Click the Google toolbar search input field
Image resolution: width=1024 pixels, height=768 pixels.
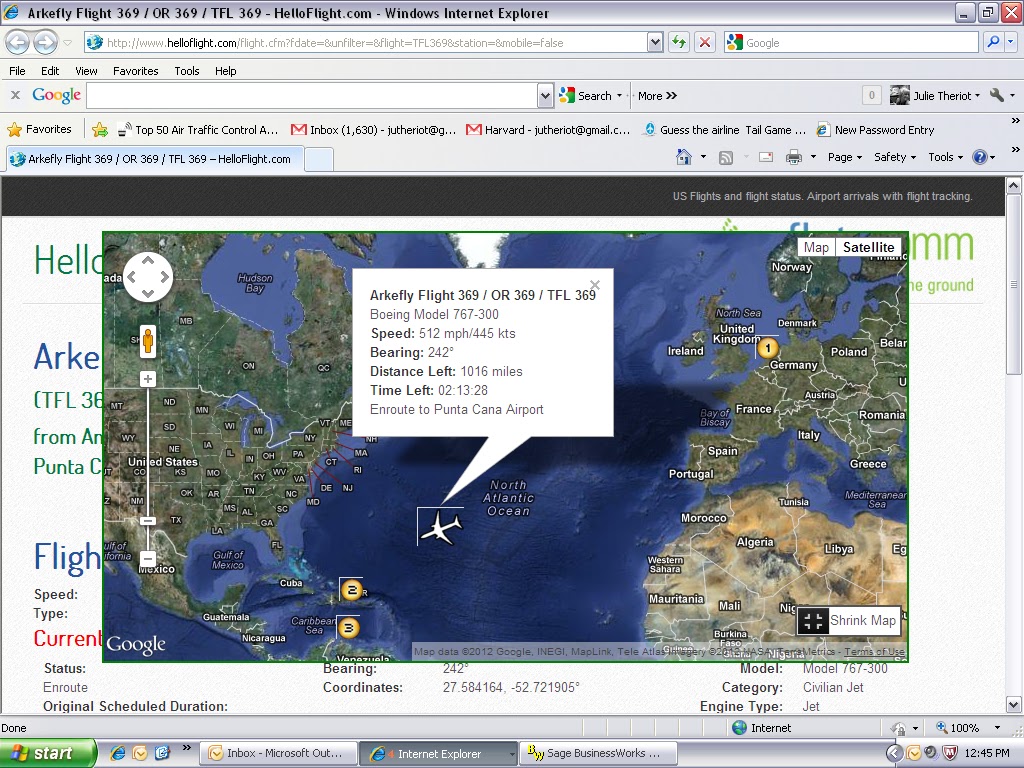(312, 96)
